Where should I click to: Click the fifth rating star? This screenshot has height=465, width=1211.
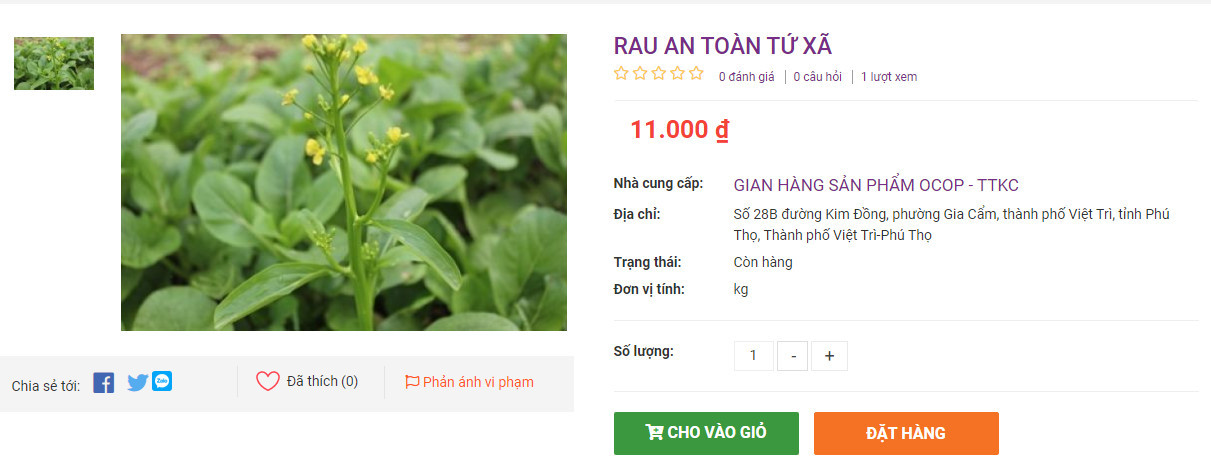point(696,73)
